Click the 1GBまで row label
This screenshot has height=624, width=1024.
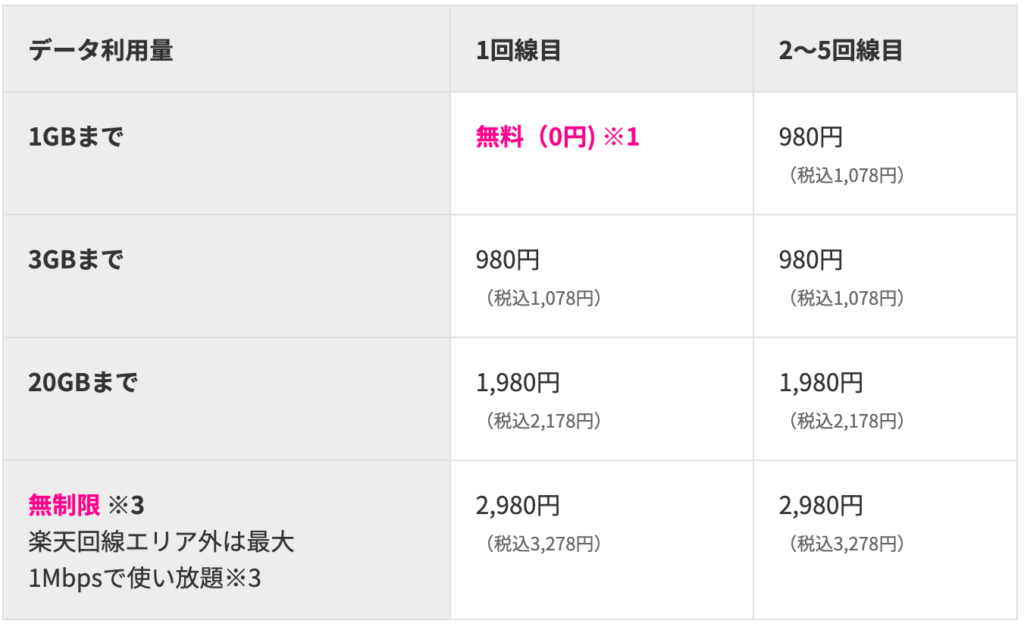tap(76, 137)
